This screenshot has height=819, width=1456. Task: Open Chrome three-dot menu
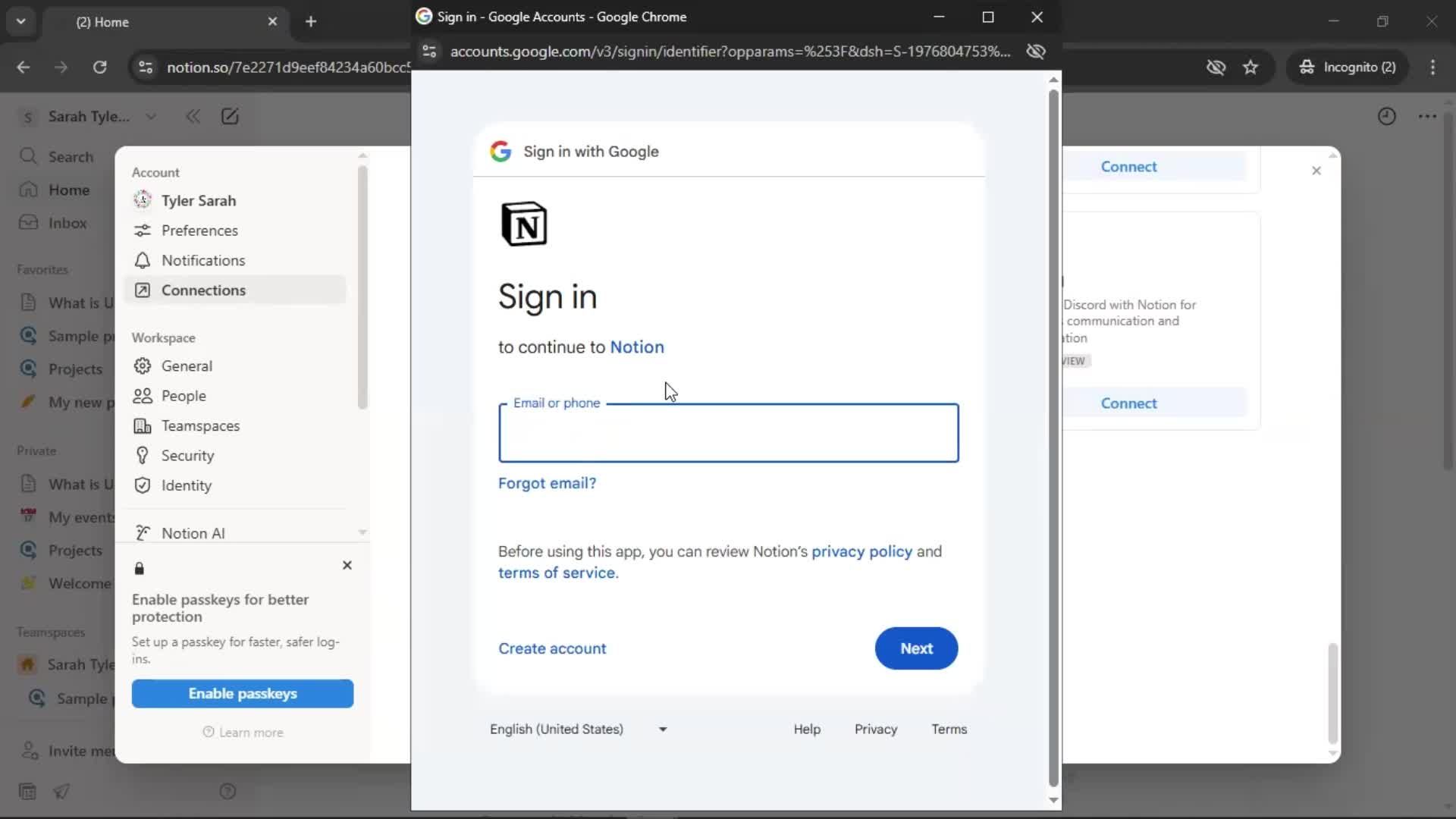(x=1432, y=67)
